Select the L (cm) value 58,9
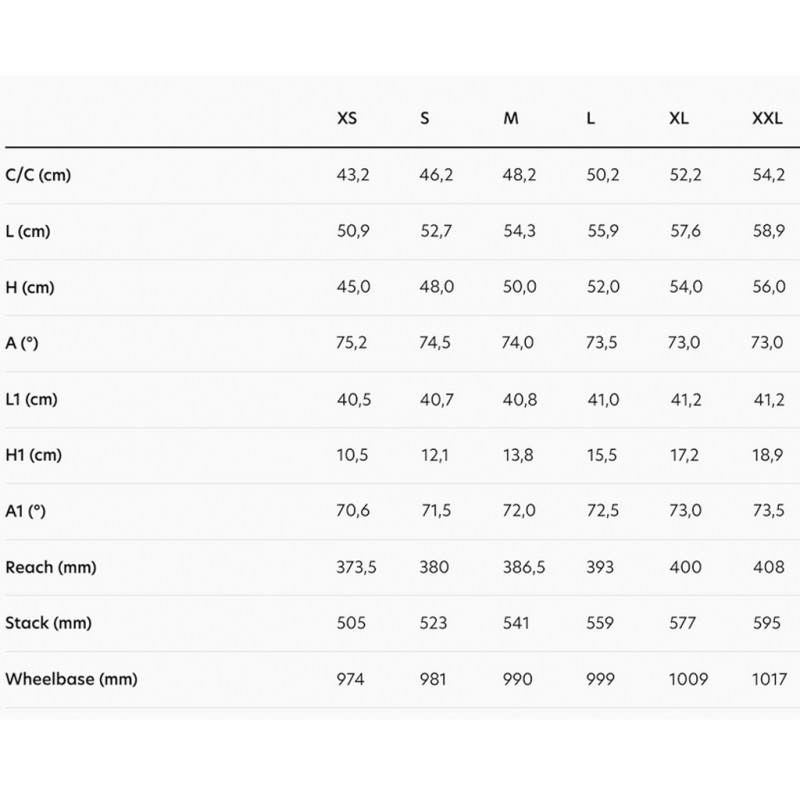This screenshot has height=800, width=800. [767, 231]
